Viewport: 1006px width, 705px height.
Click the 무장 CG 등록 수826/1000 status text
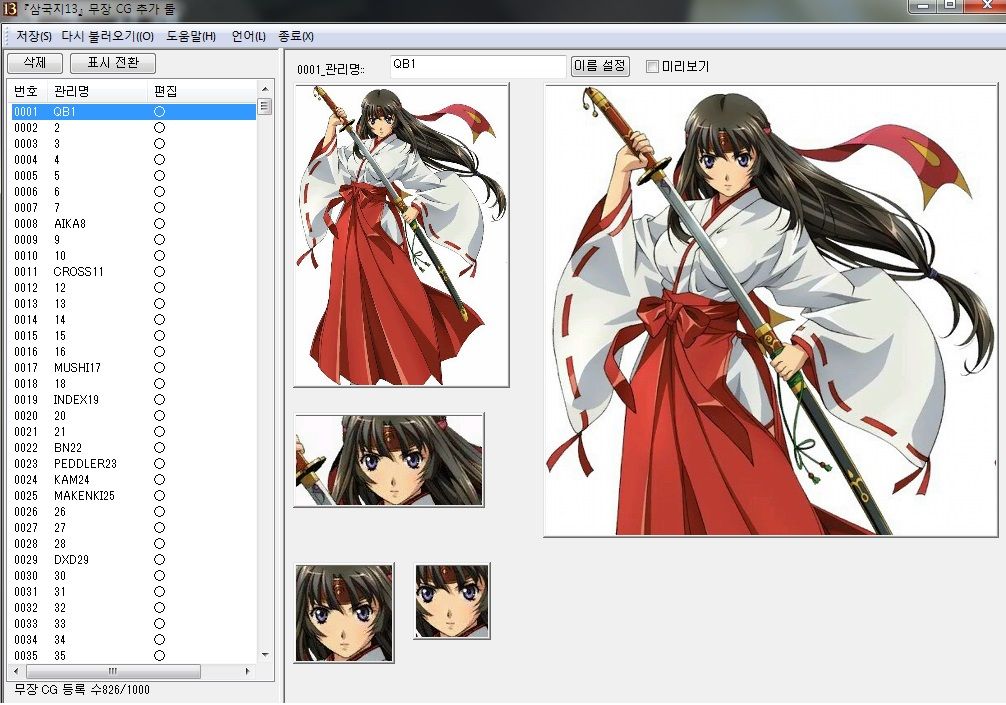(81, 690)
